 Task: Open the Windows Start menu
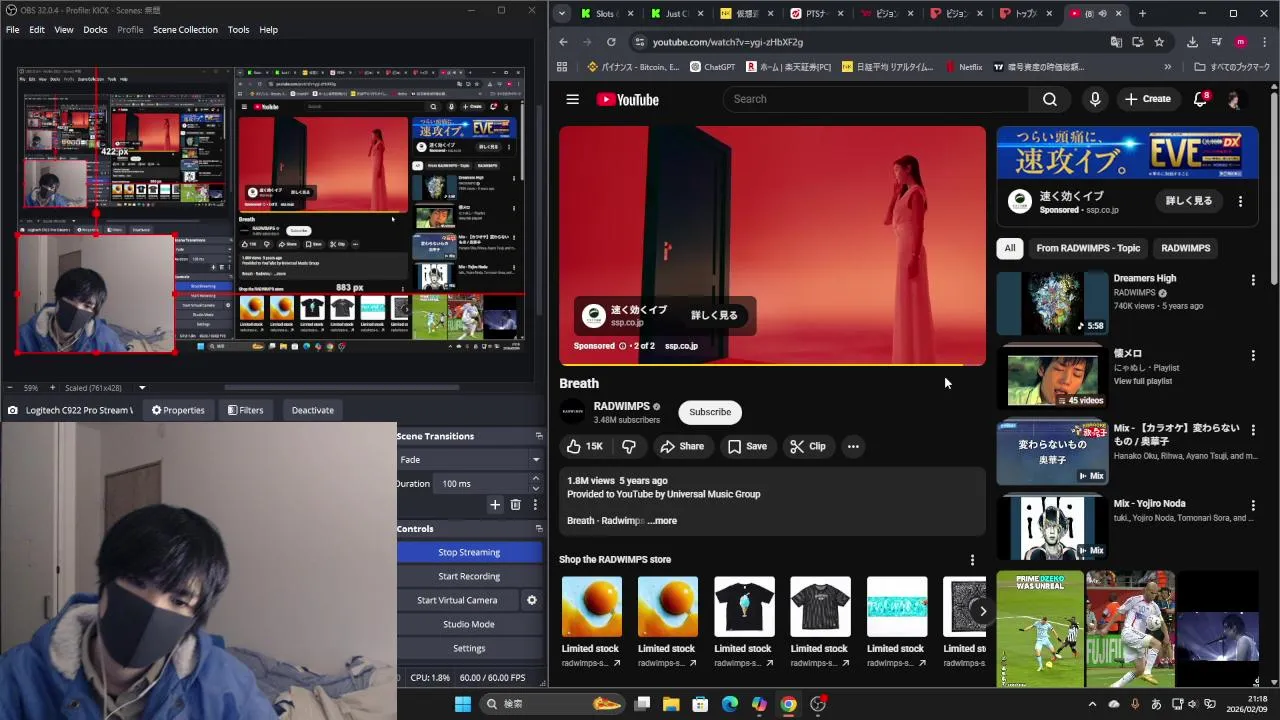(x=463, y=704)
